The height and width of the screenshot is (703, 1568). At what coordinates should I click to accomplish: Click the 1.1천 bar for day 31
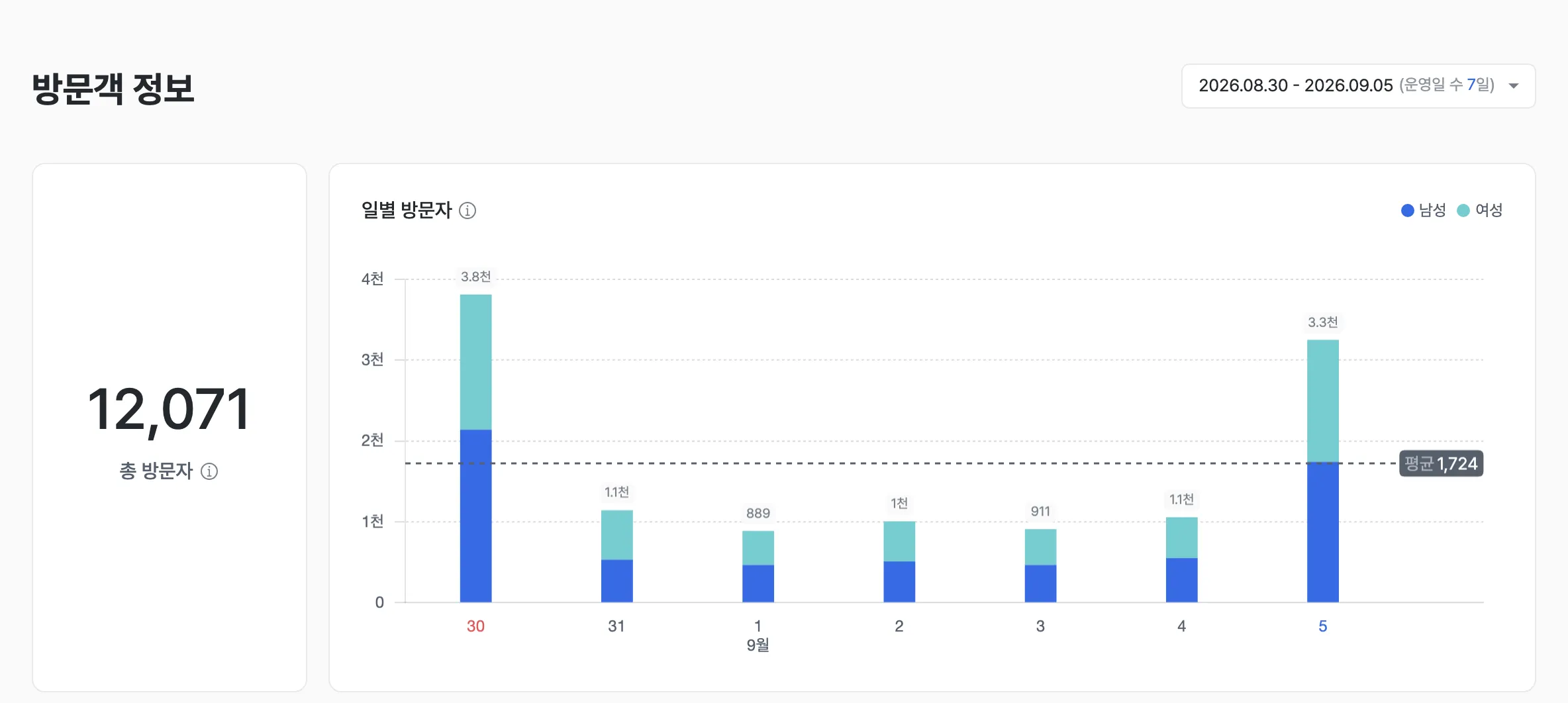[x=617, y=556]
